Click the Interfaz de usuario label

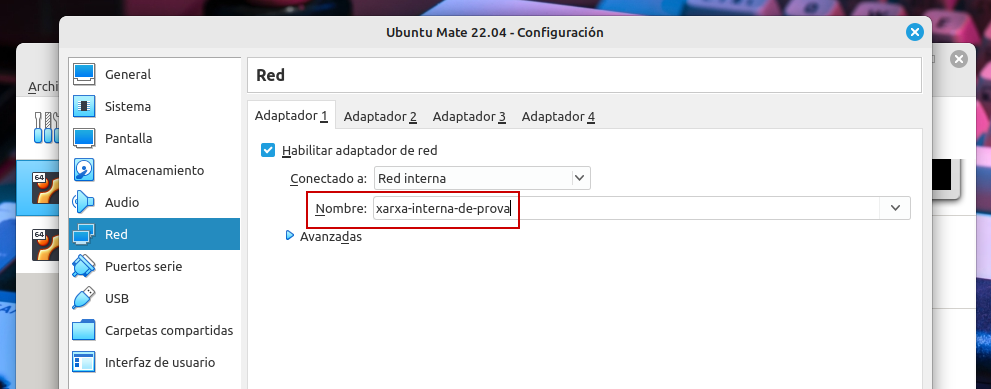coord(160,362)
